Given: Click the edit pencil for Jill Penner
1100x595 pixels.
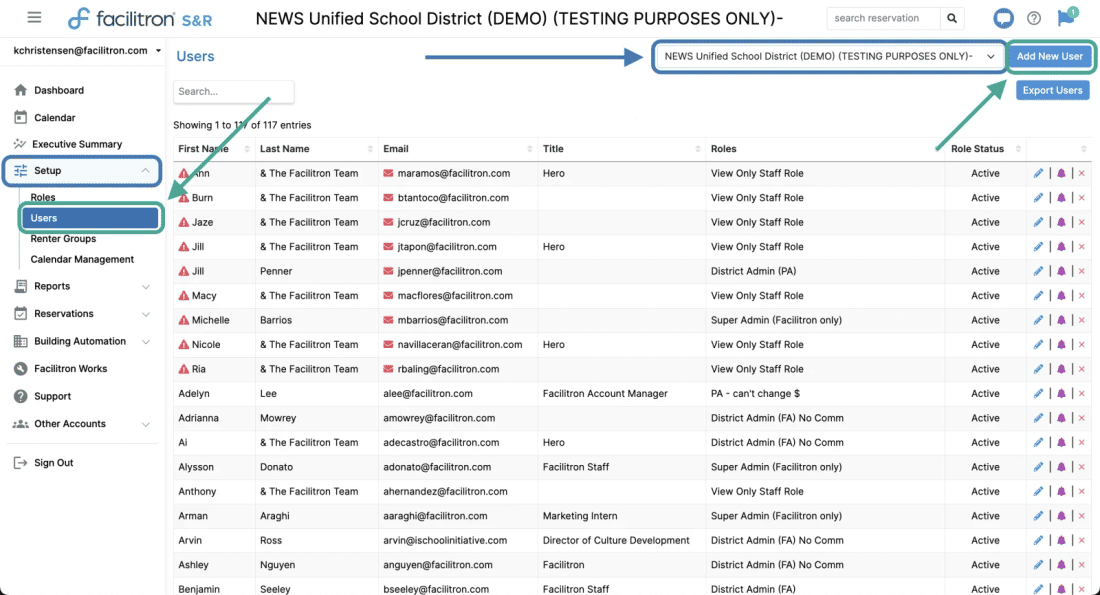Looking at the screenshot, I should pyautogui.click(x=1038, y=271).
